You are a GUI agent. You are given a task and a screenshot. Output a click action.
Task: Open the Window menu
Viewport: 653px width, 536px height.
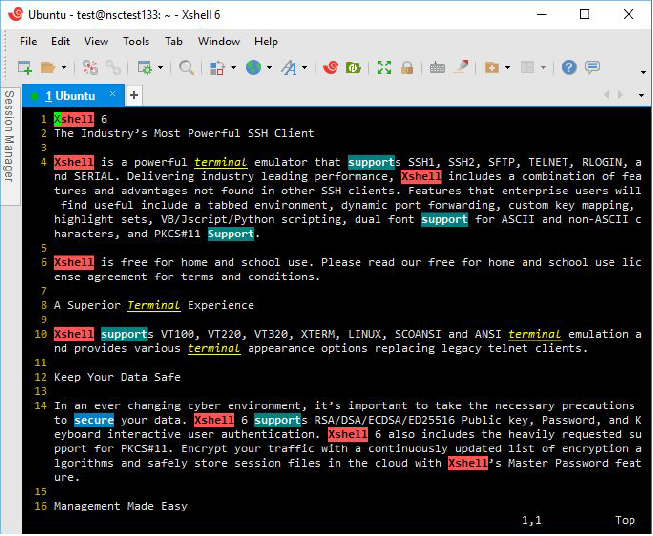219,41
